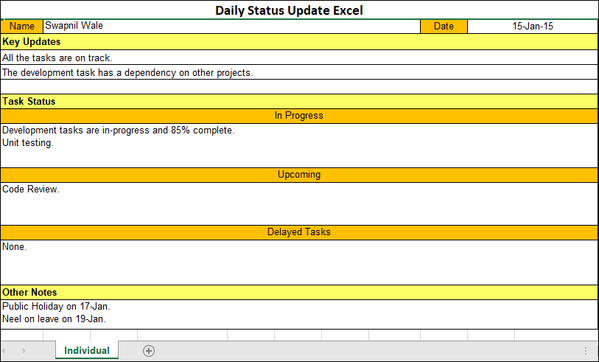This screenshot has height=362, width=599.
Task: Select the Key Updates header row
Action: (x=299, y=42)
